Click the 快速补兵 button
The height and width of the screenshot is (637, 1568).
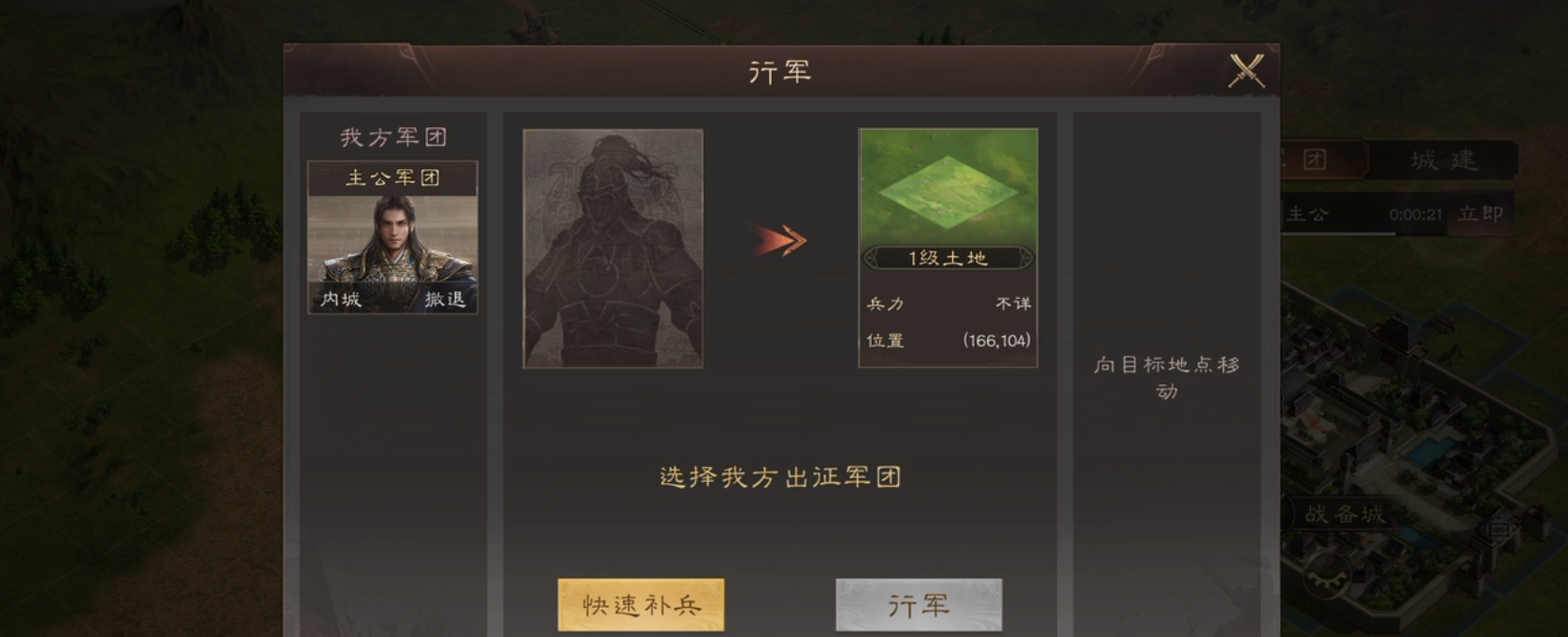[x=641, y=605]
